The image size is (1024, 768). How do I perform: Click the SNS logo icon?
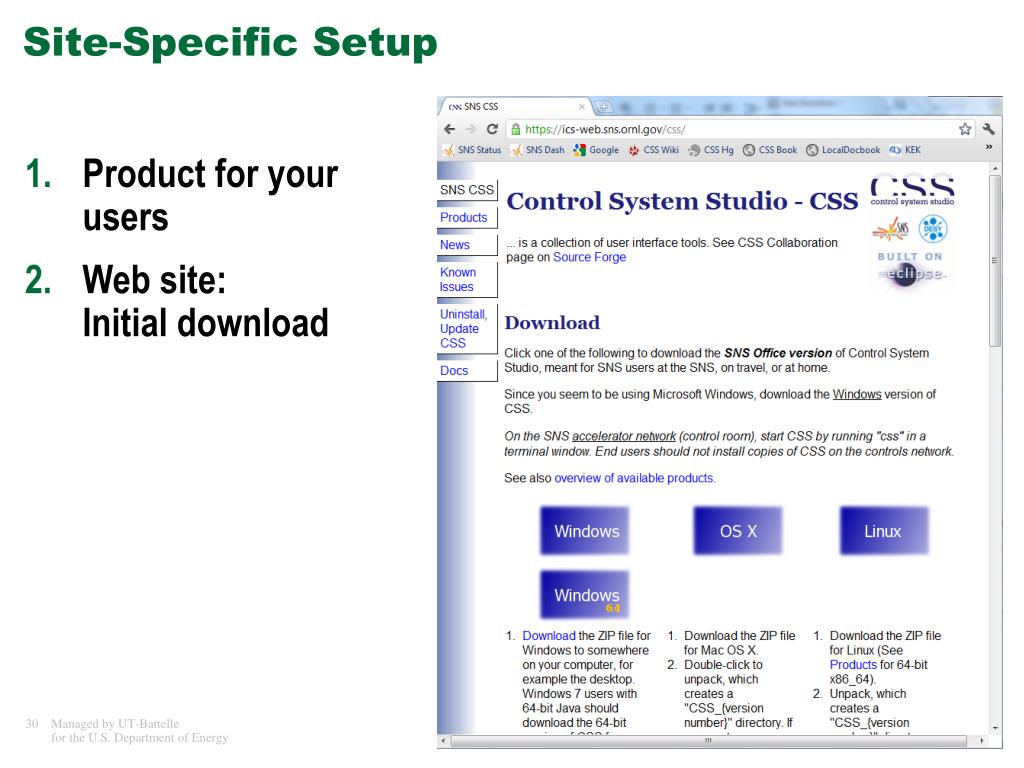[891, 229]
